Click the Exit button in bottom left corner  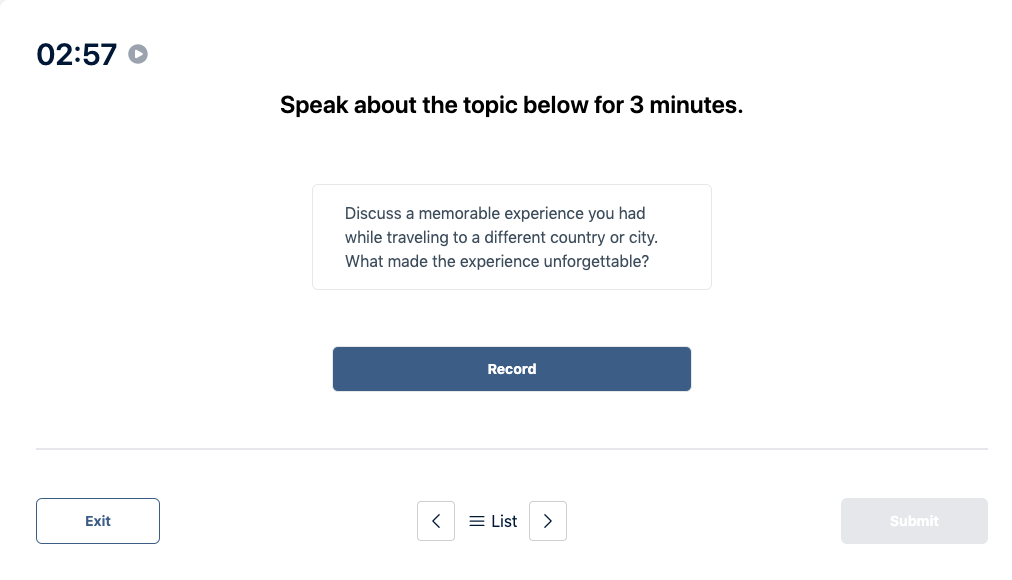coord(97,521)
